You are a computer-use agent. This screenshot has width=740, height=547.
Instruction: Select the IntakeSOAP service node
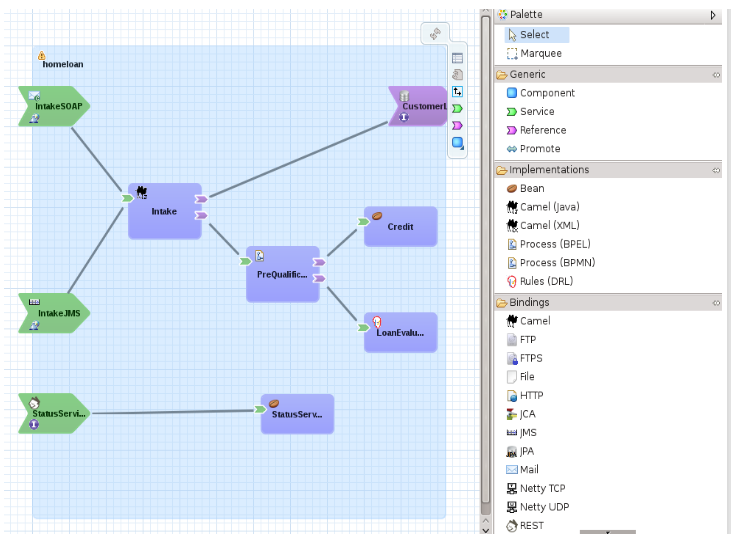54,107
